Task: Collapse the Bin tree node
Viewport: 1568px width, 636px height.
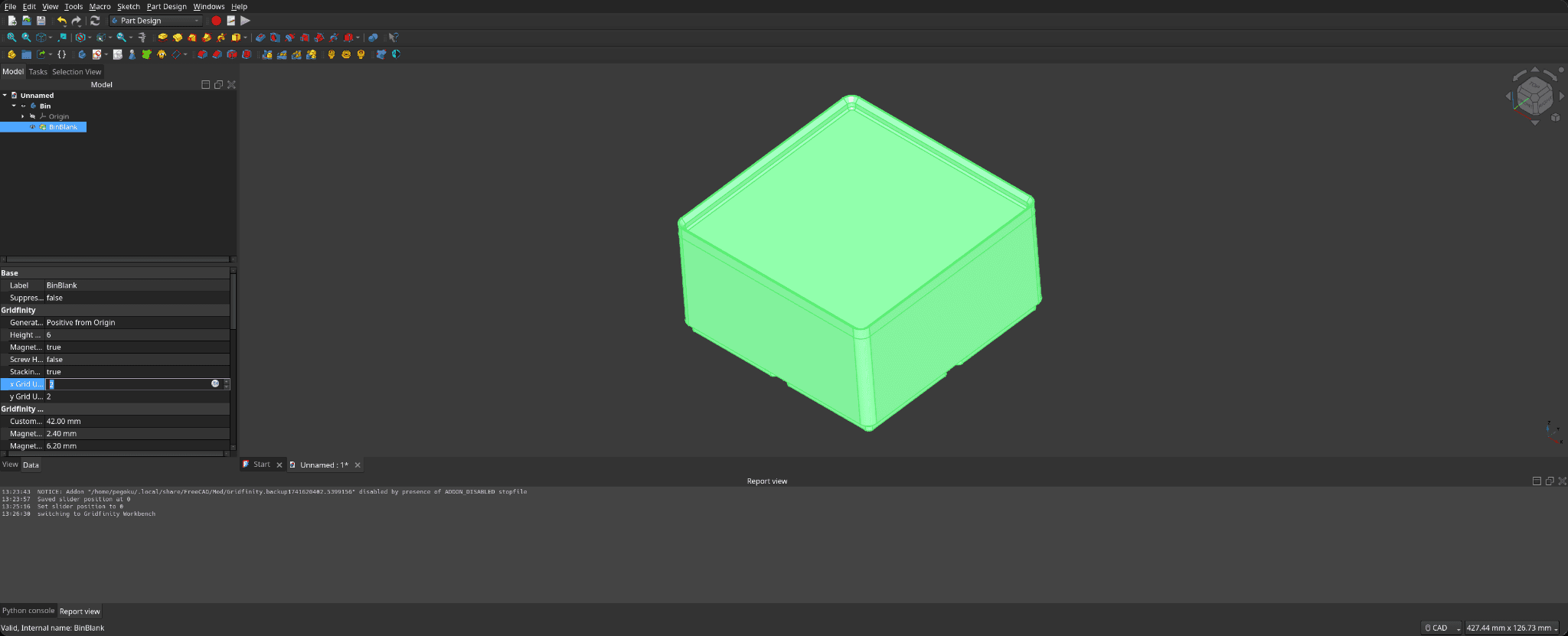Action: pyautogui.click(x=14, y=106)
